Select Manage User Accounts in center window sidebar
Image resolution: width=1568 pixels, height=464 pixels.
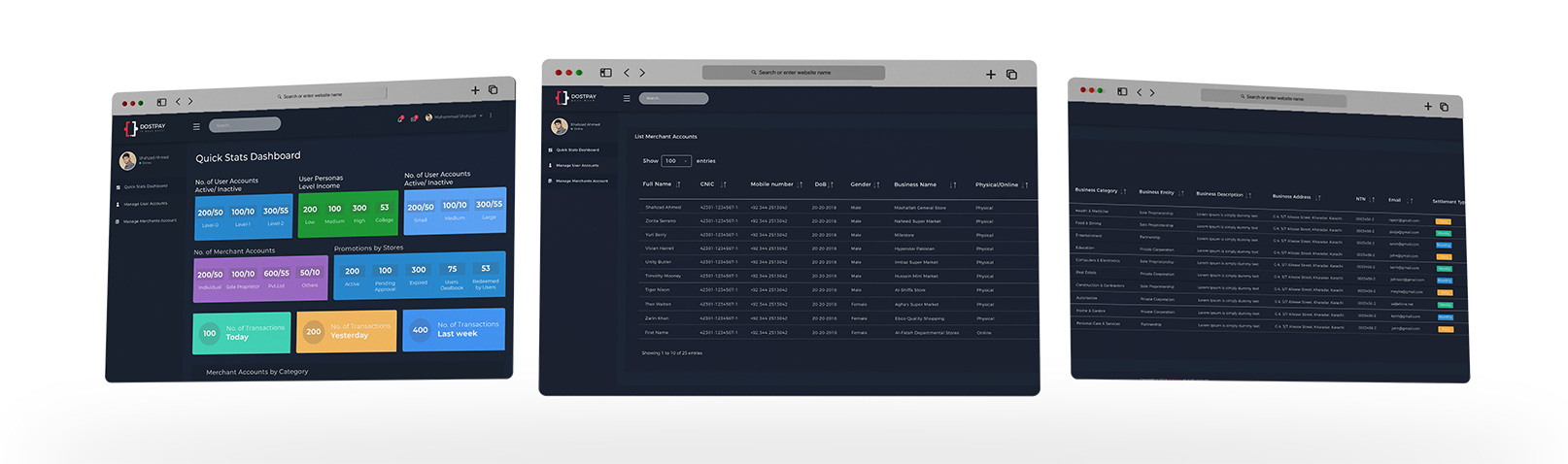click(x=577, y=166)
